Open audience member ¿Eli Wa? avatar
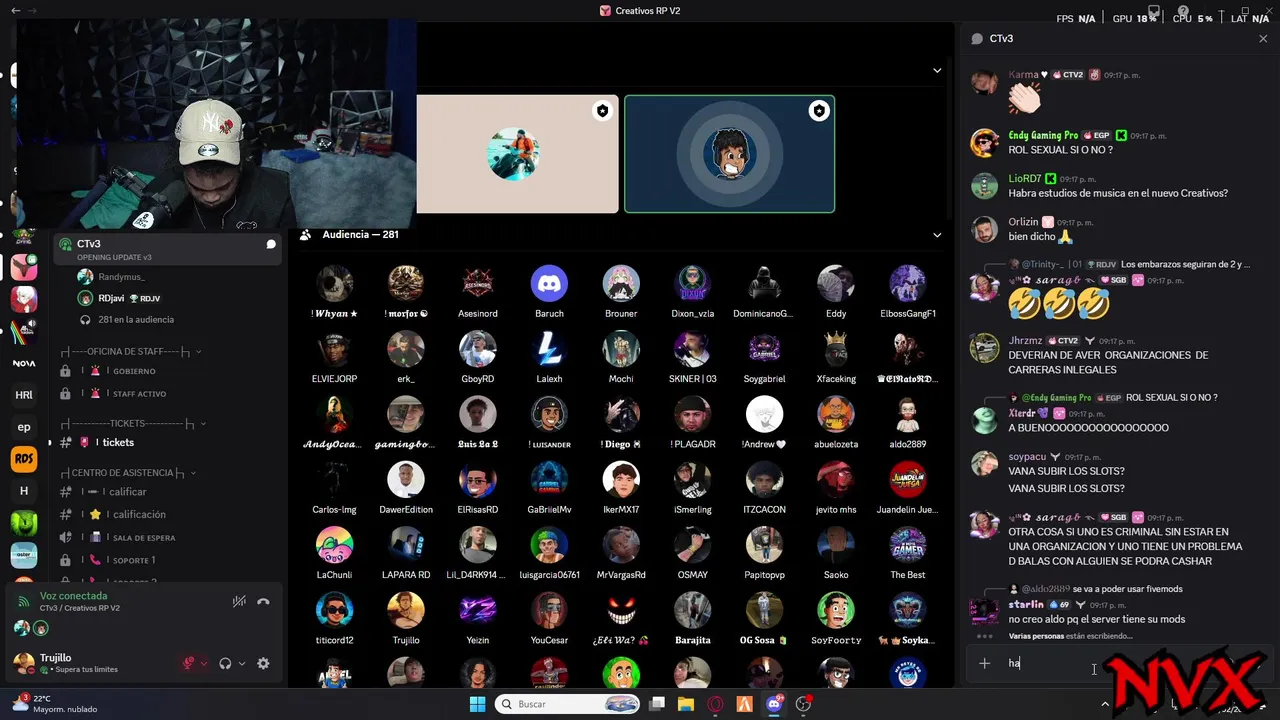The height and width of the screenshot is (720, 1280). [x=621, y=610]
